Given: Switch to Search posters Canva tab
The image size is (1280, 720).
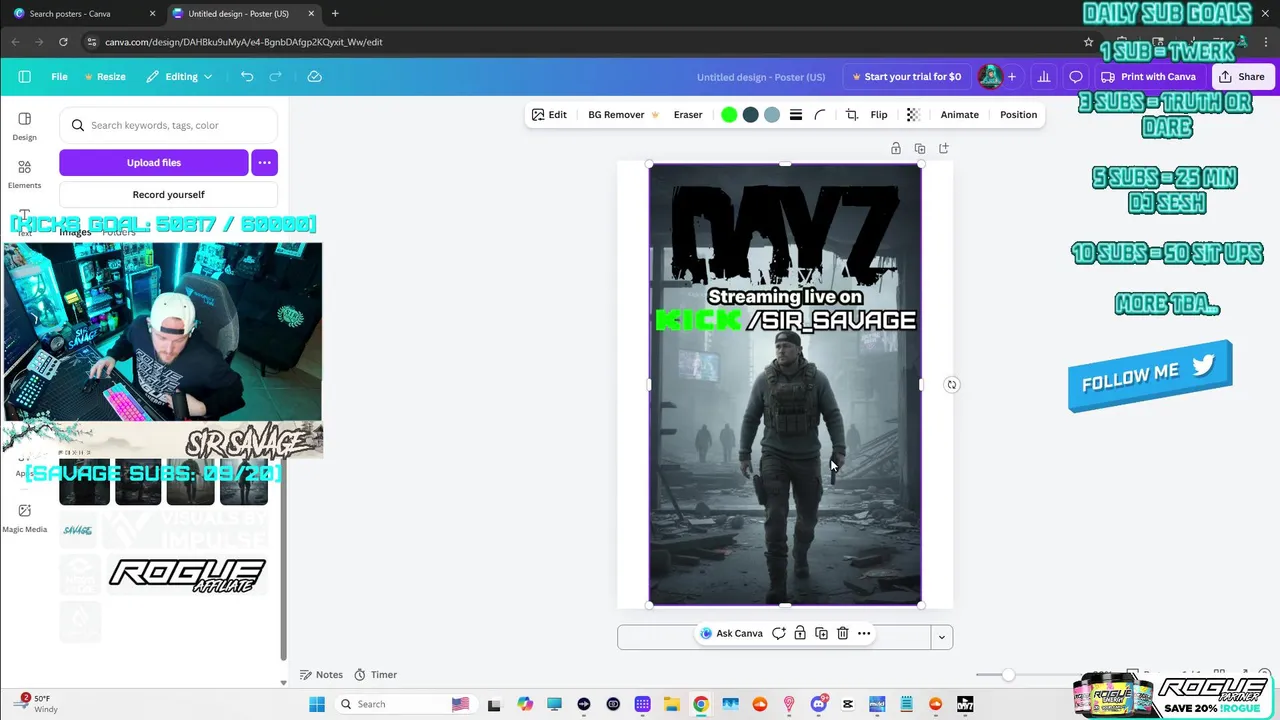Looking at the screenshot, I should click(x=84, y=13).
